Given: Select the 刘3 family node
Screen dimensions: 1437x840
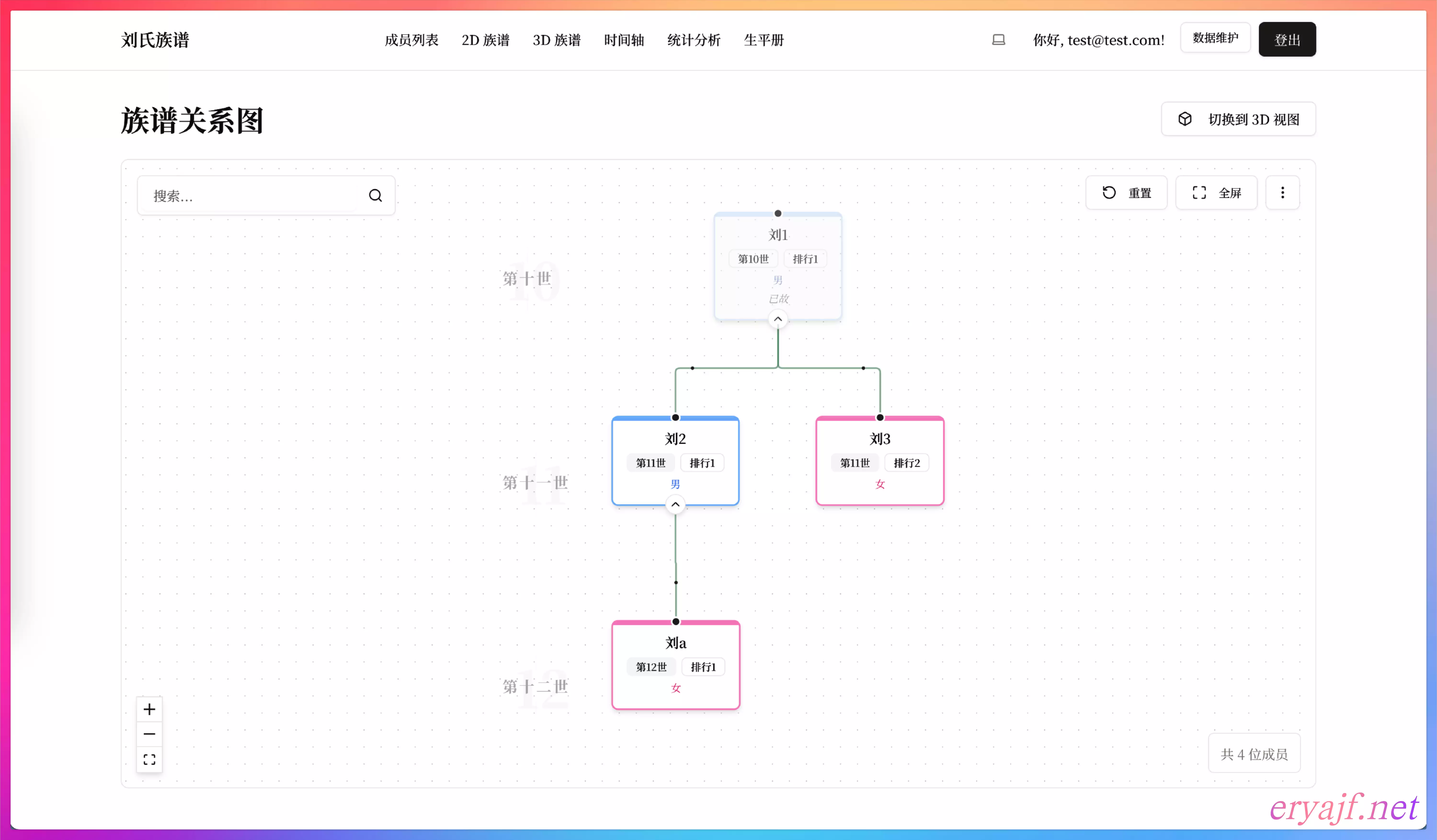Looking at the screenshot, I should (880, 461).
